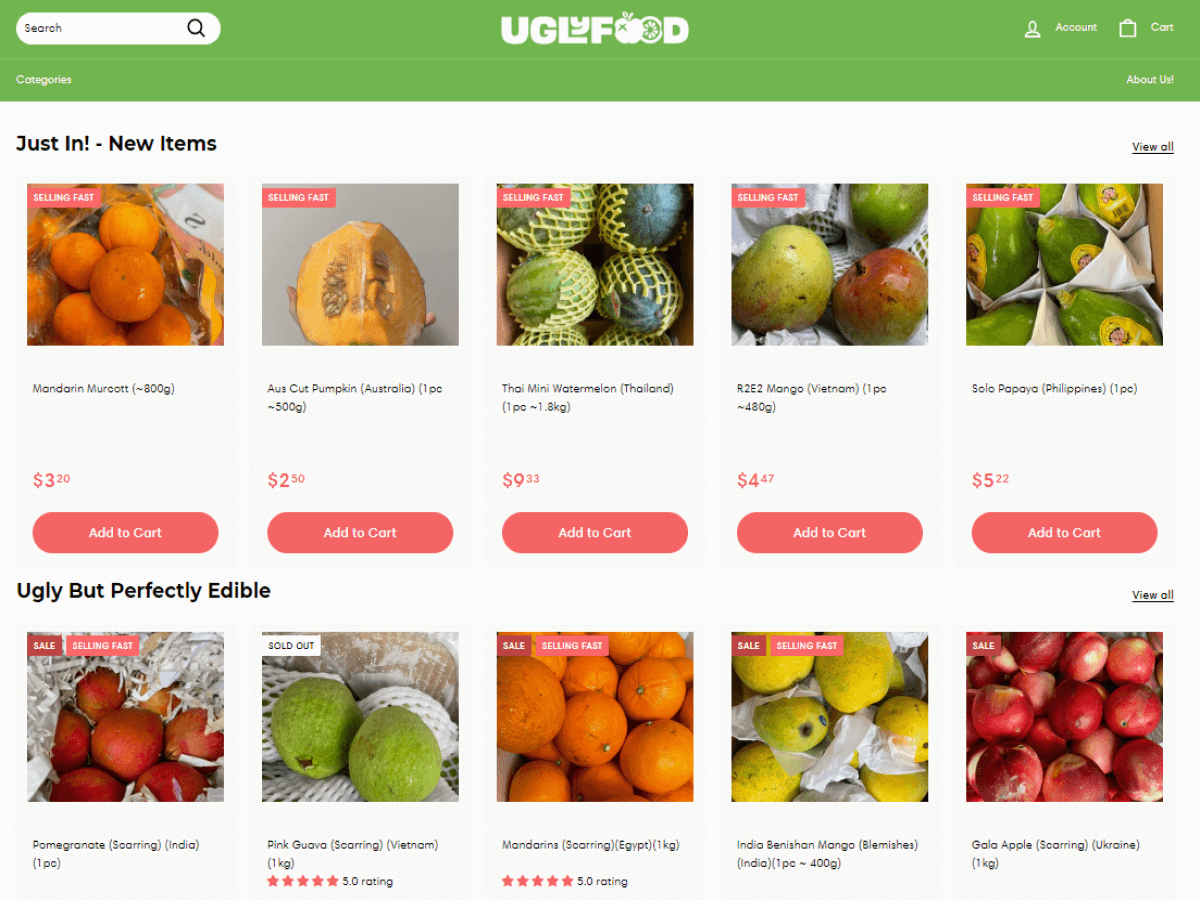The image size is (1200, 900).
Task: Add R2E2 Mango to cart
Action: [830, 533]
